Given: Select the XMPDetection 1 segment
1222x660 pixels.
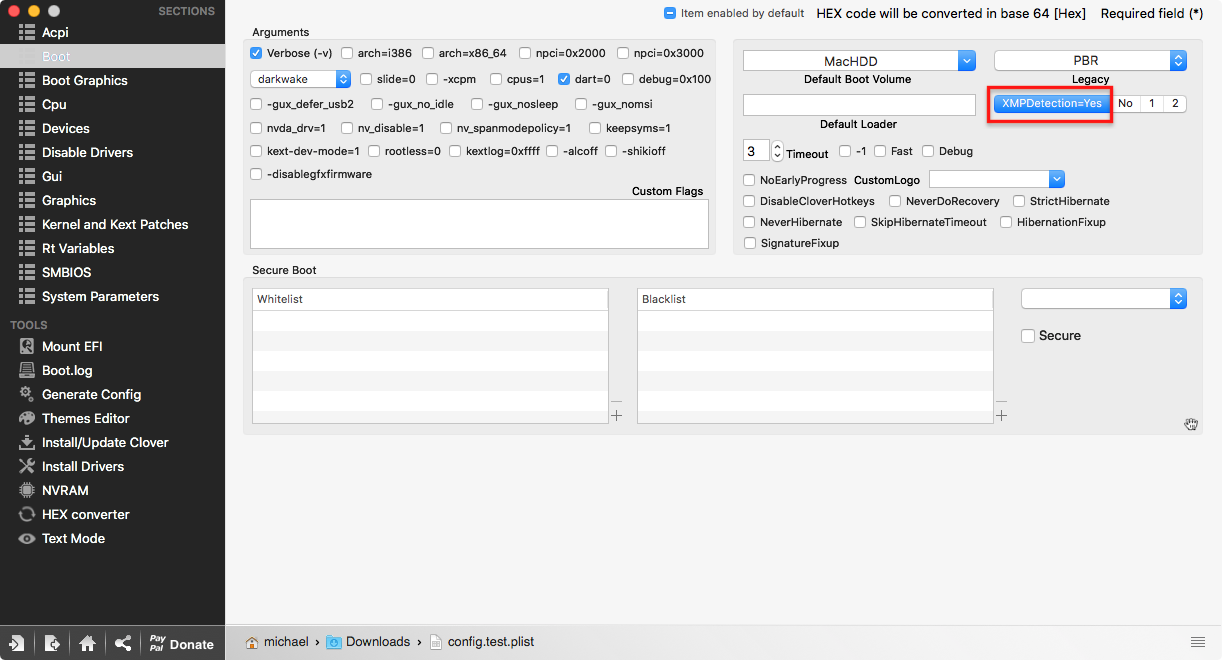Looking at the screenshot, I should (x=1151, y=103).
